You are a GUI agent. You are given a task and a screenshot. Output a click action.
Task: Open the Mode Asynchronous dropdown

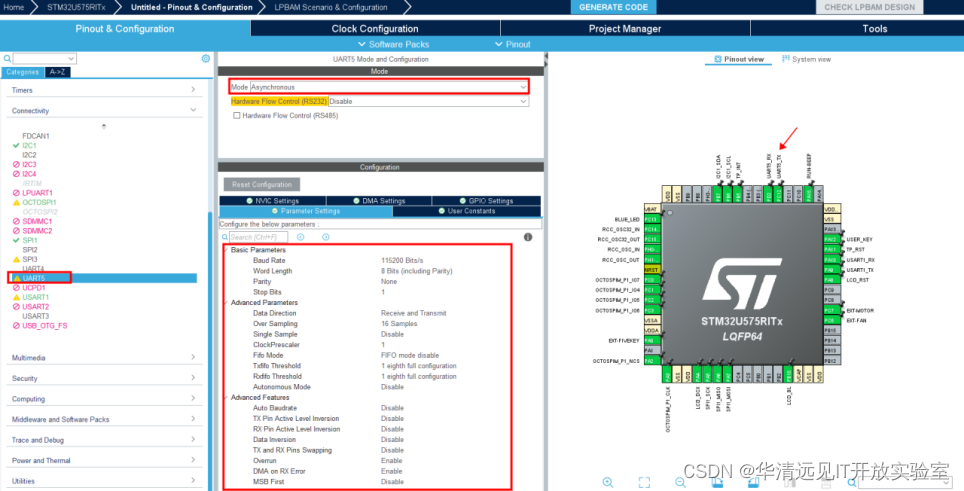click(389, 87)
